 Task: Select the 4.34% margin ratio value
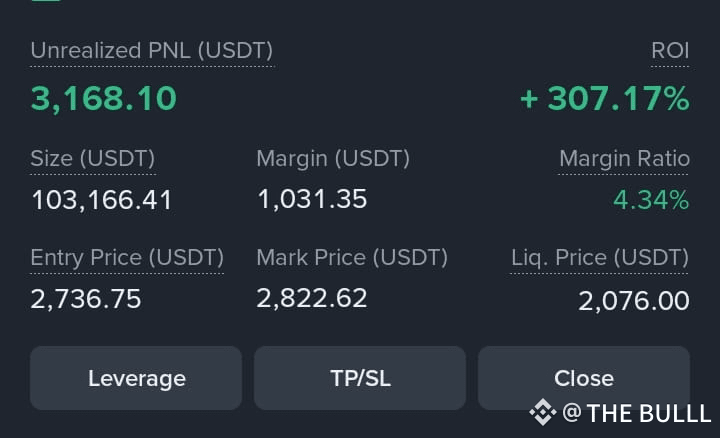click(651, 200)
